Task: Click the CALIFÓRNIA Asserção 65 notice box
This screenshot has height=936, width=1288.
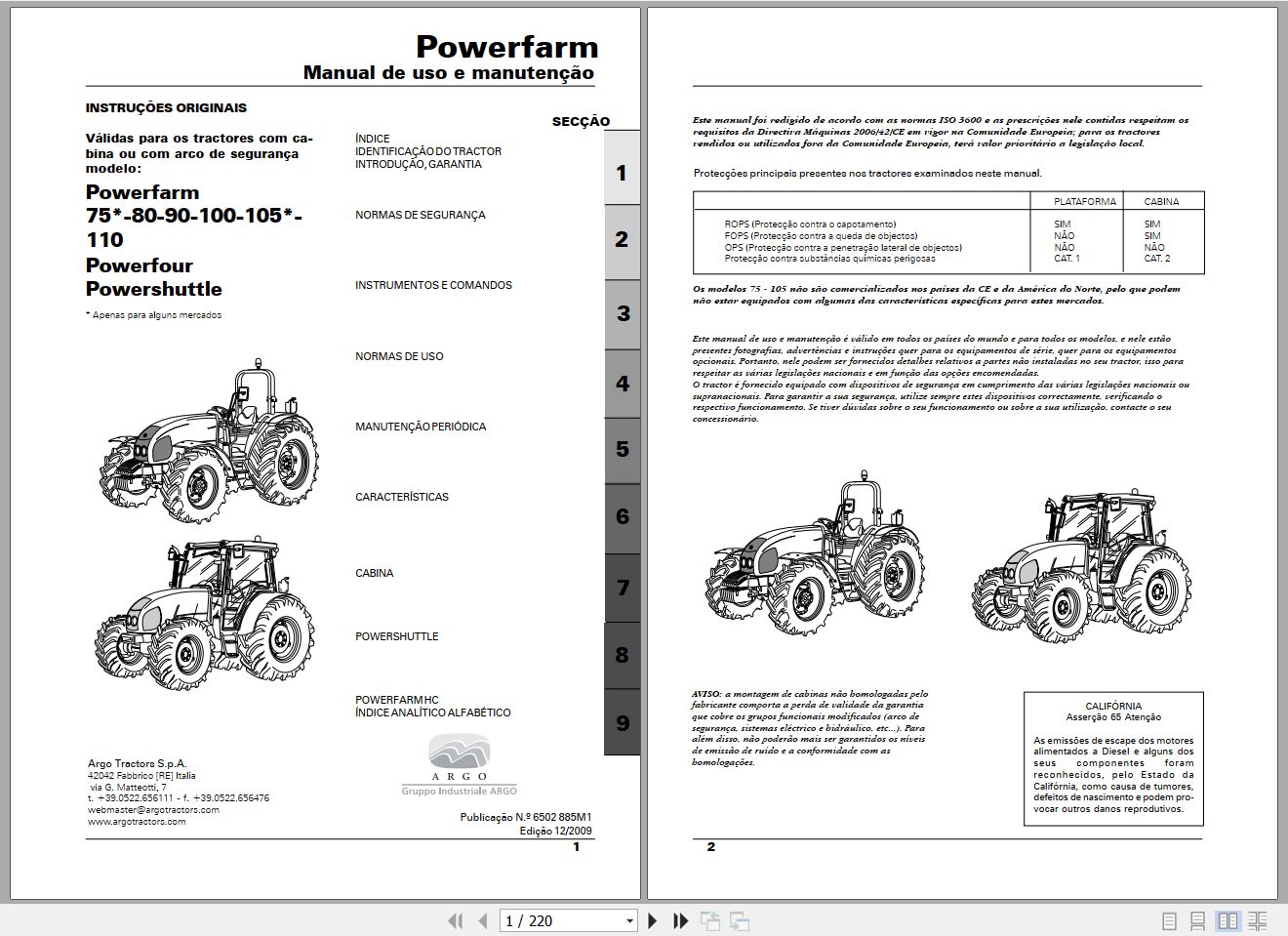Action: 1113,758
